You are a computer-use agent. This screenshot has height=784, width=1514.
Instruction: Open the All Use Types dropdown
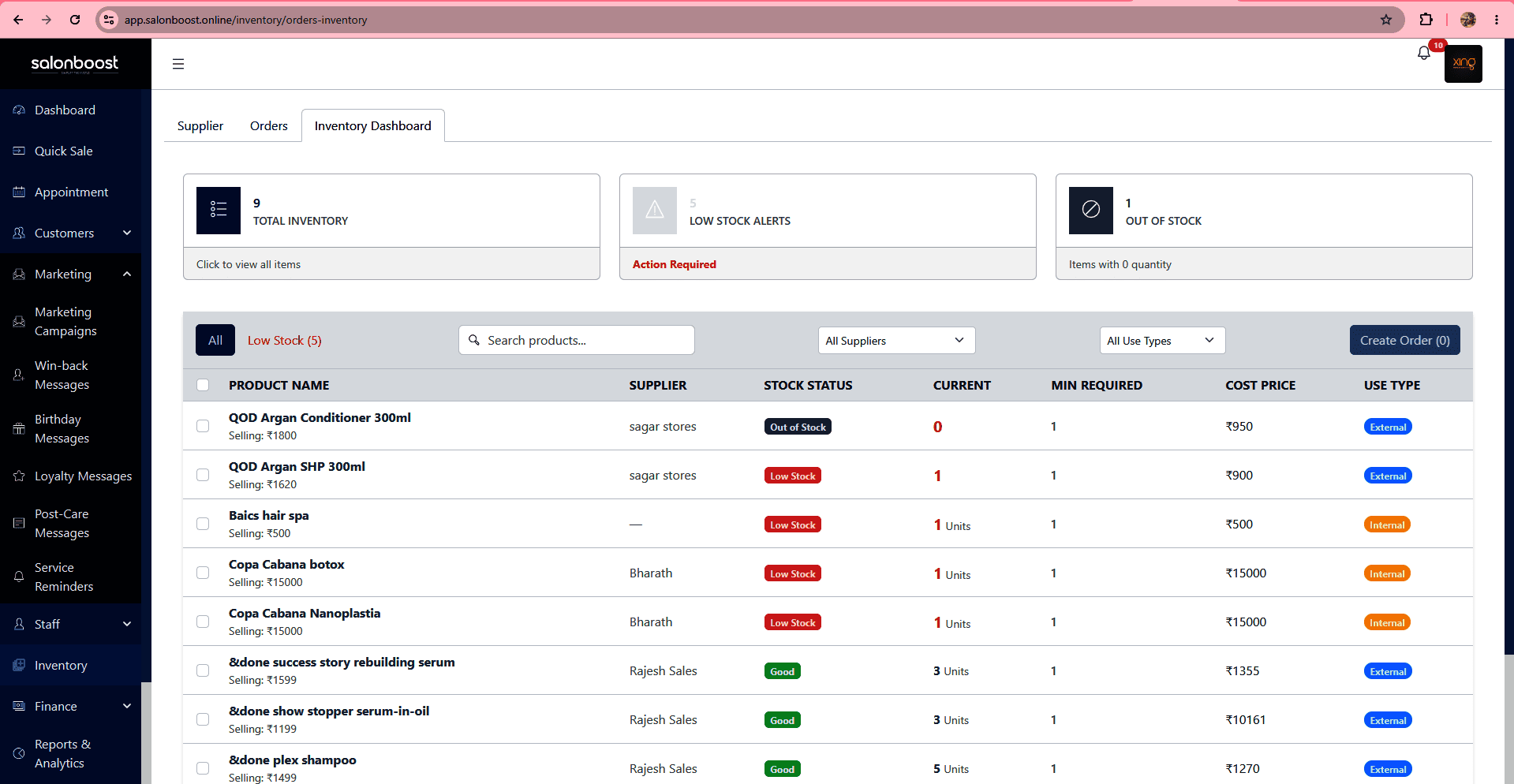click(x=1162, y=341)
